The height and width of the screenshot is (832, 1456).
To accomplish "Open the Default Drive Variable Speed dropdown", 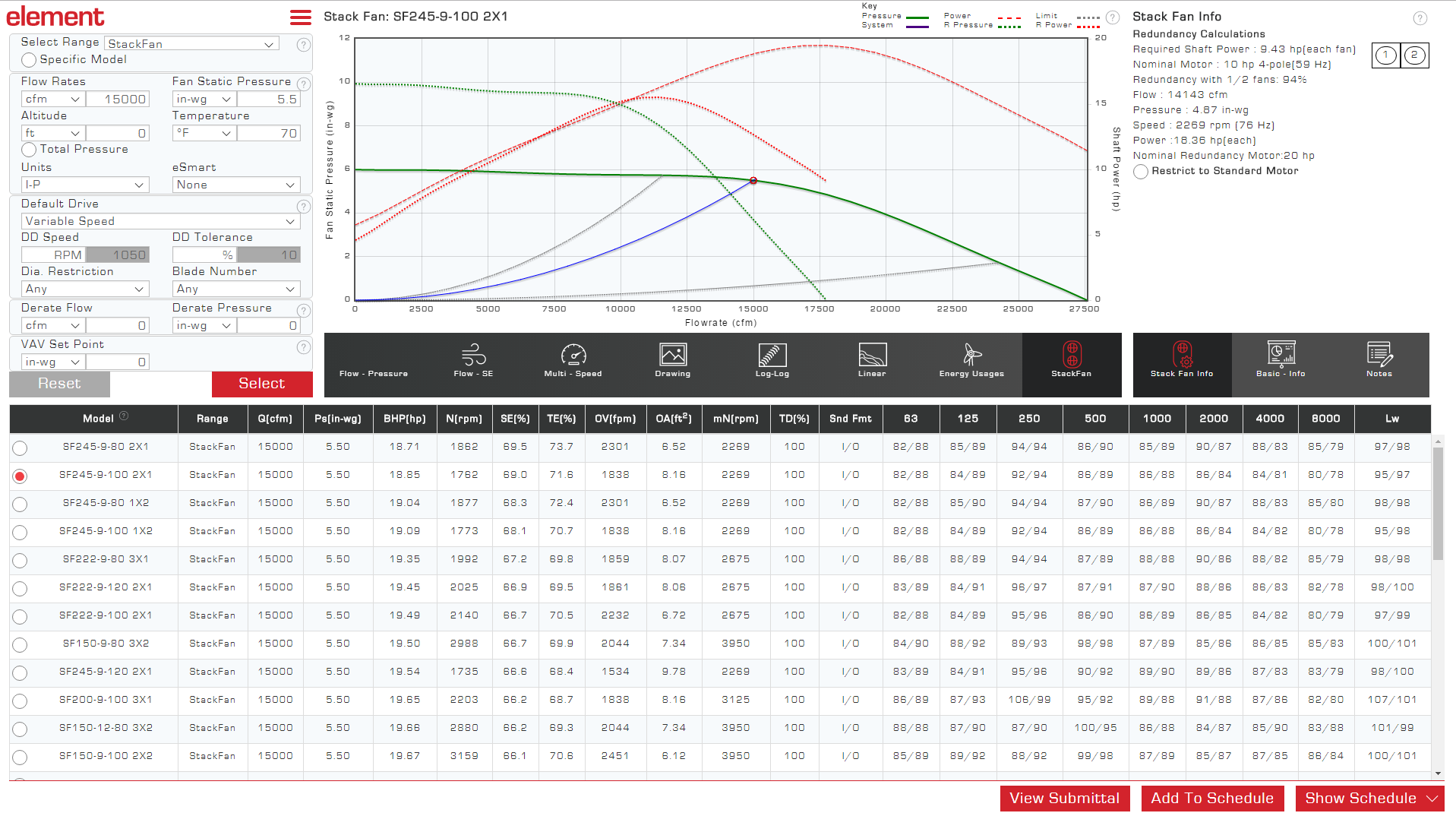I will (159, 221).
